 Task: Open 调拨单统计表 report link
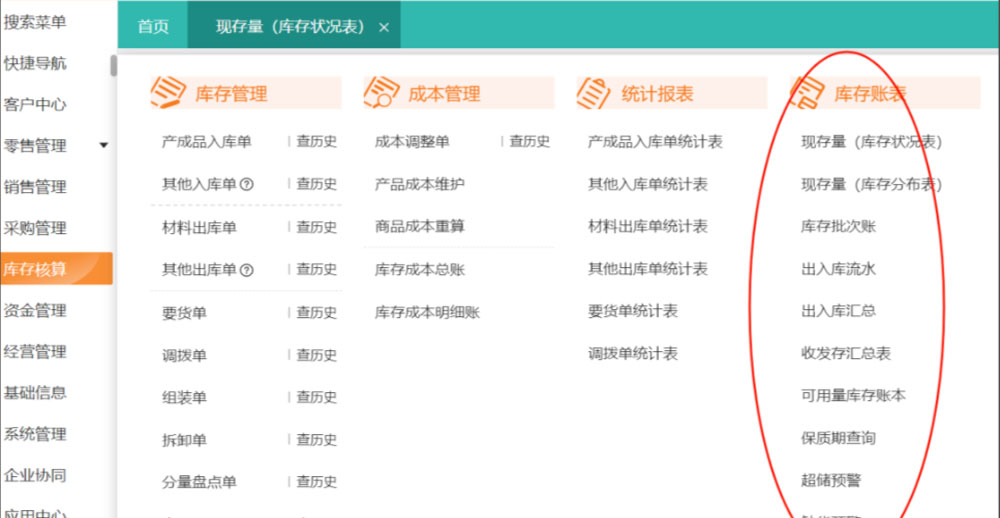632,354
